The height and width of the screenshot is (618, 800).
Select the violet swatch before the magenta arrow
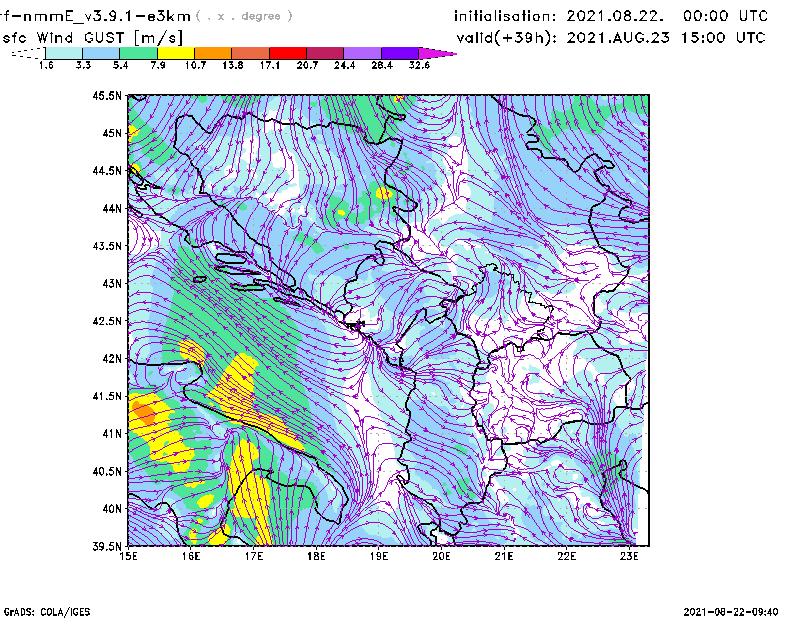(400, 52)
